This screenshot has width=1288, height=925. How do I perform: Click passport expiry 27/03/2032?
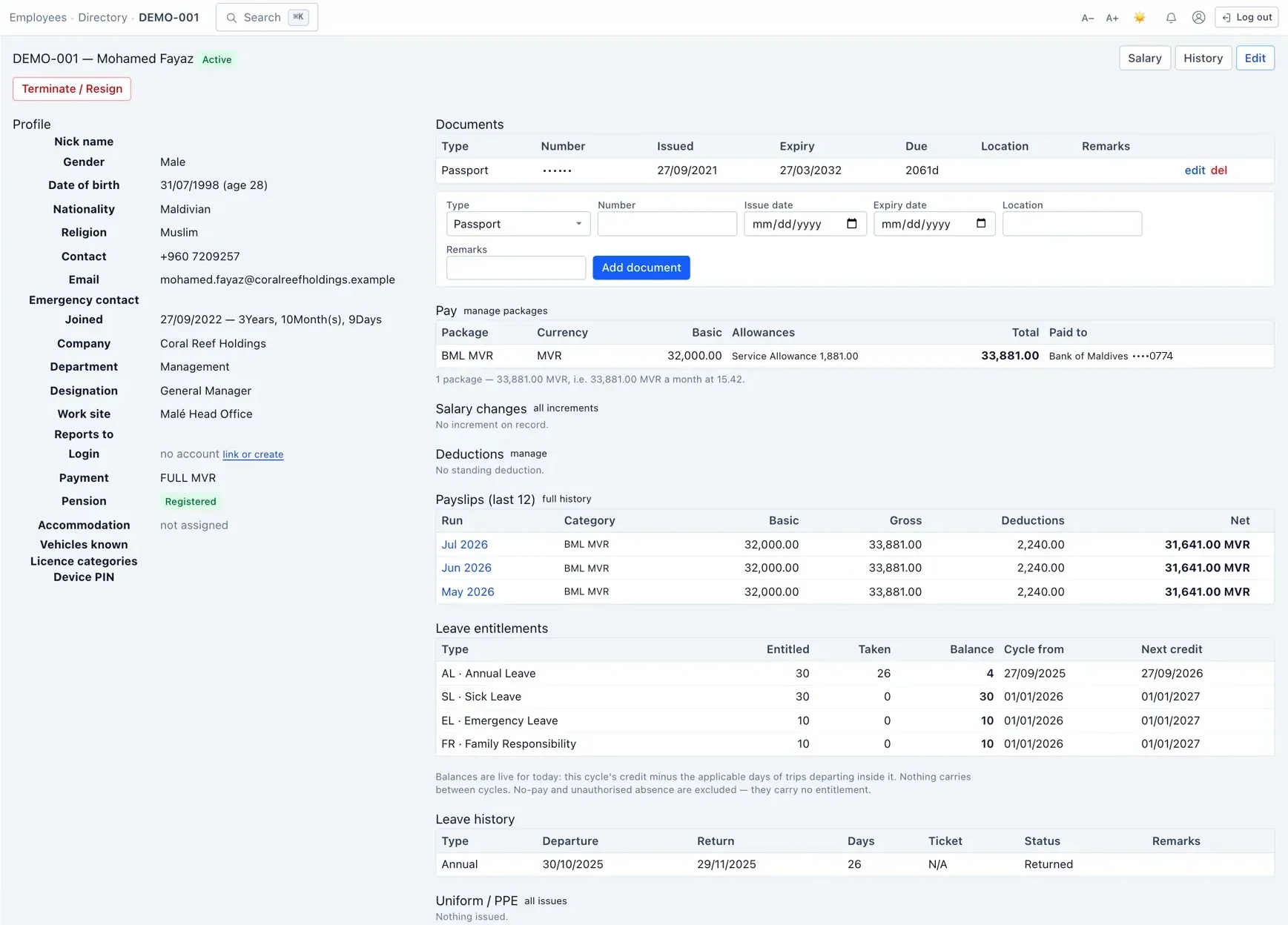click(810, 170)
